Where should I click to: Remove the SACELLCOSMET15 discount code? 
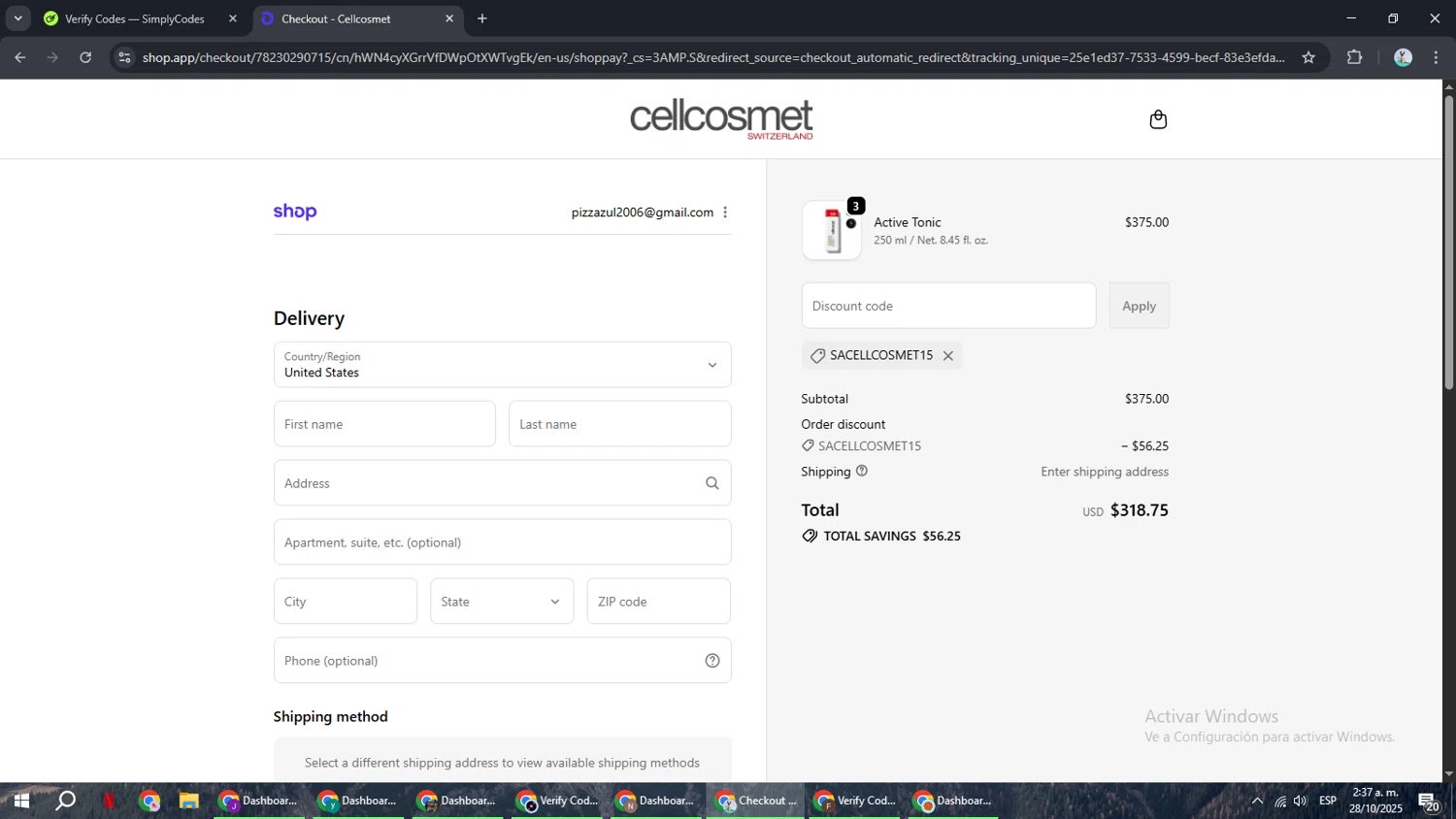948,356
